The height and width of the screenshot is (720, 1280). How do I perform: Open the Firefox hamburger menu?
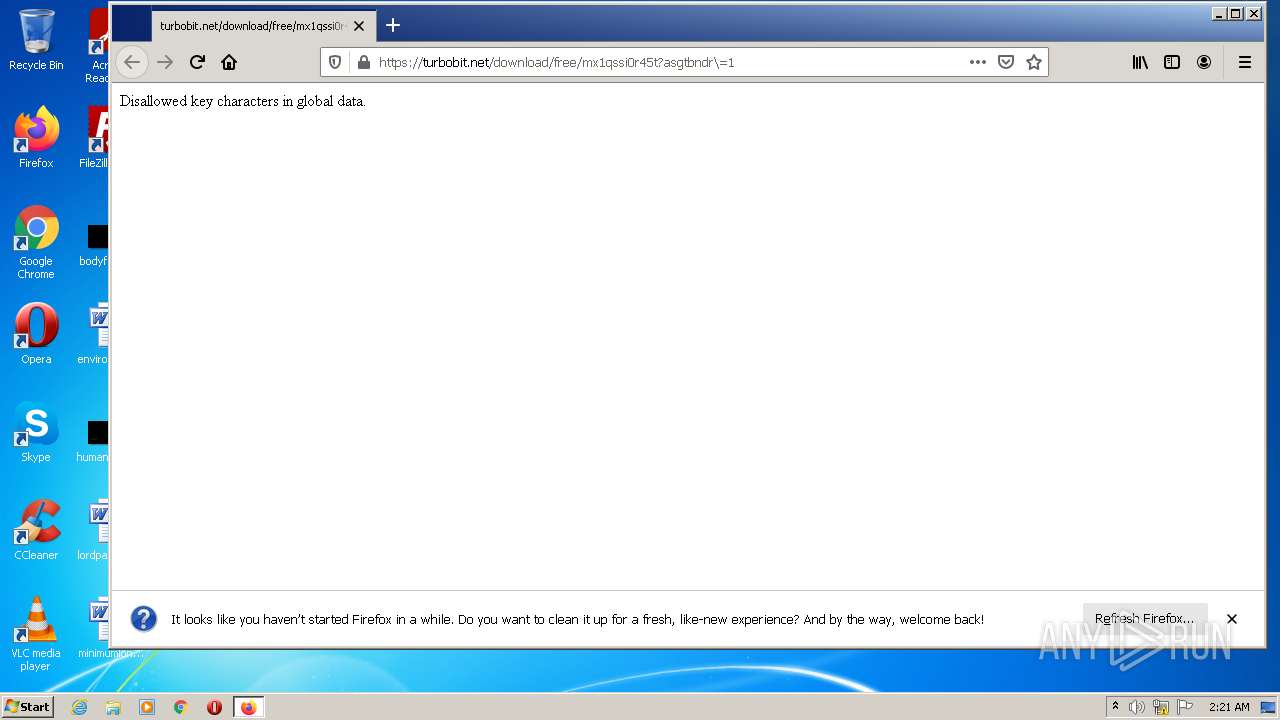(x=1245, y=62)
